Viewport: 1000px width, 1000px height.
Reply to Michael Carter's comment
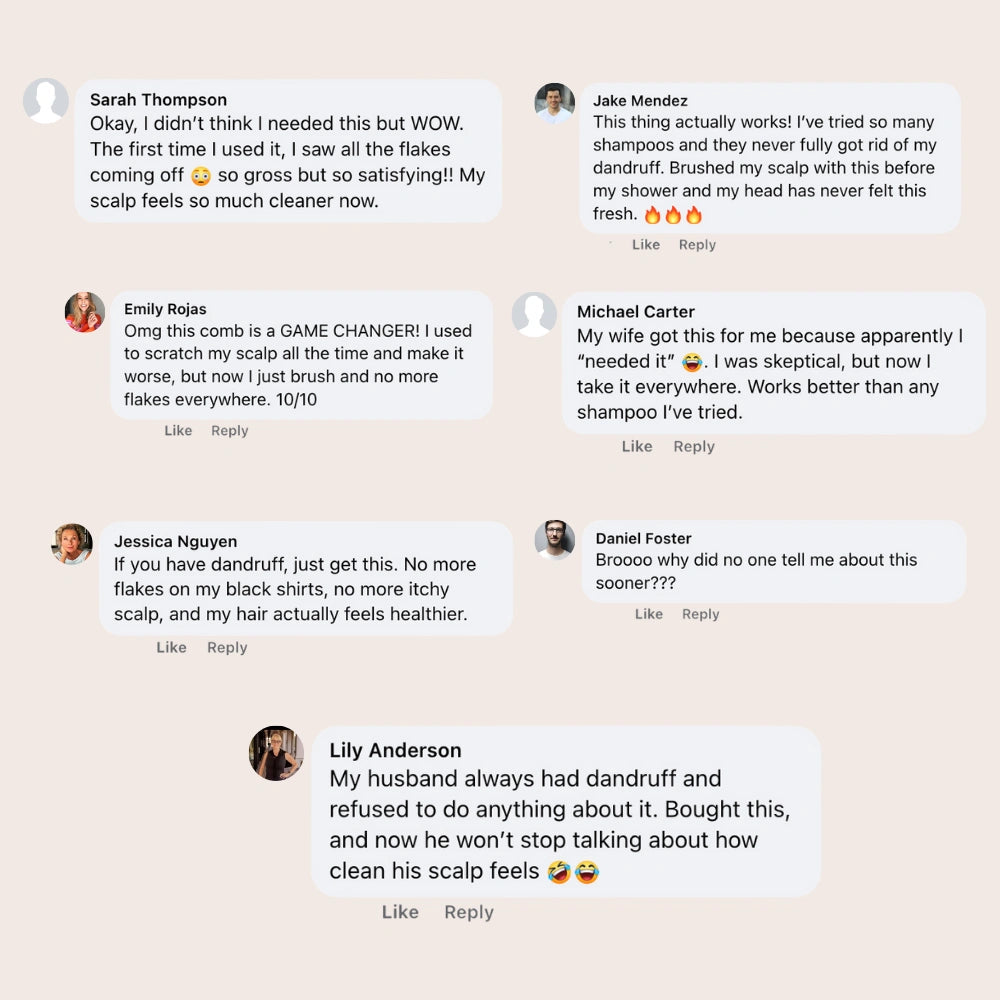click(x=694, y=447)
